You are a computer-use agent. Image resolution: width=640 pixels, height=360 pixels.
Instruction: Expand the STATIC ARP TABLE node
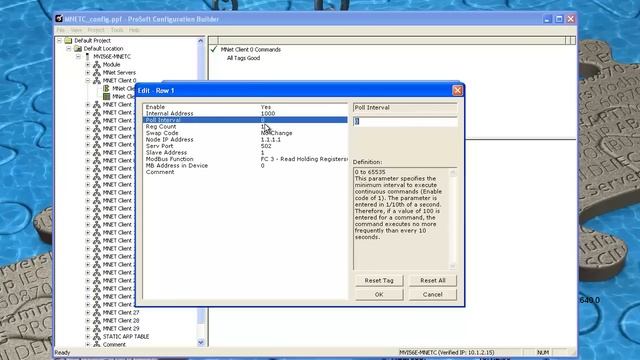(88, 336)
